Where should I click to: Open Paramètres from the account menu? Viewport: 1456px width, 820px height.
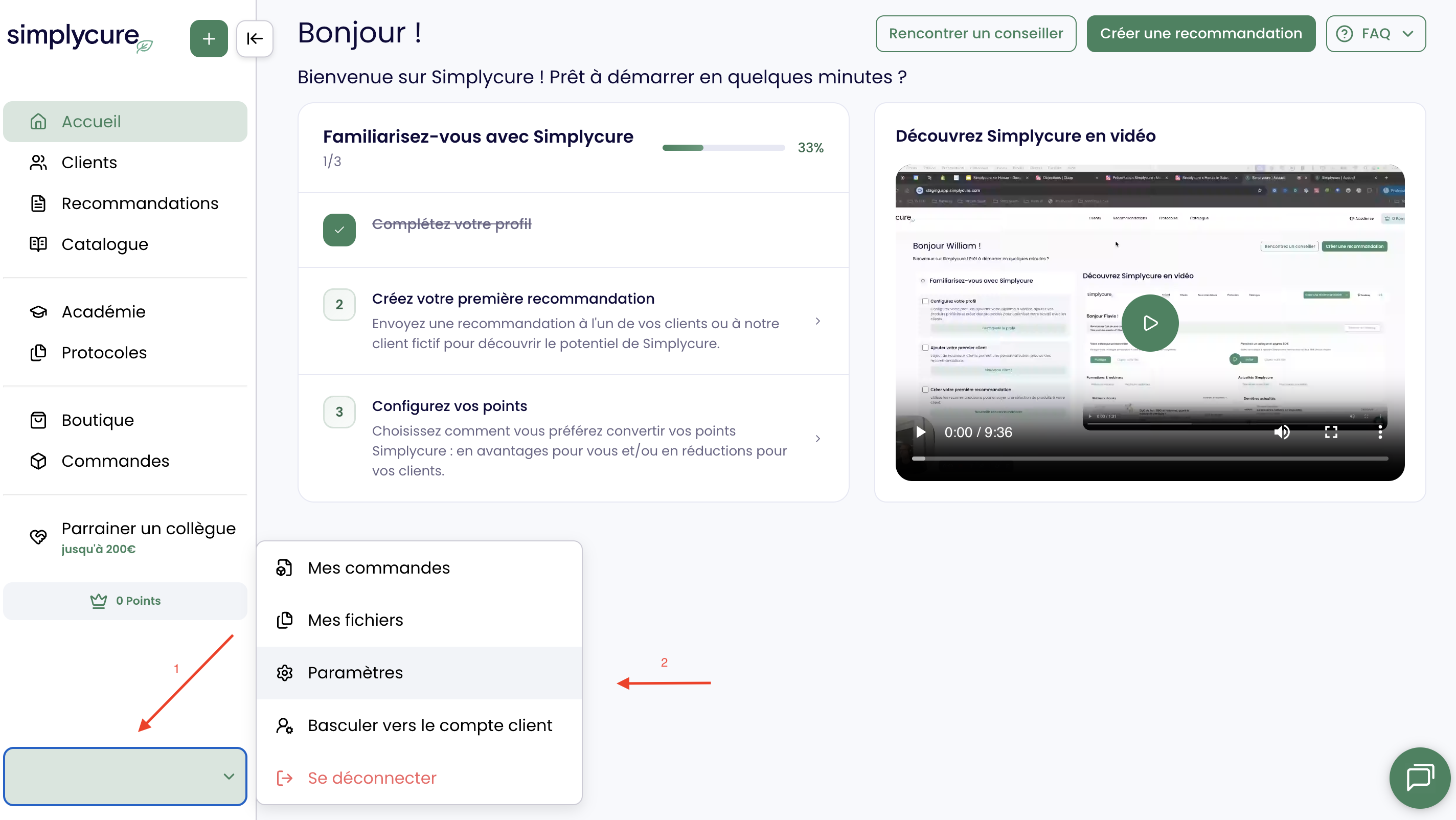(419, 673)
